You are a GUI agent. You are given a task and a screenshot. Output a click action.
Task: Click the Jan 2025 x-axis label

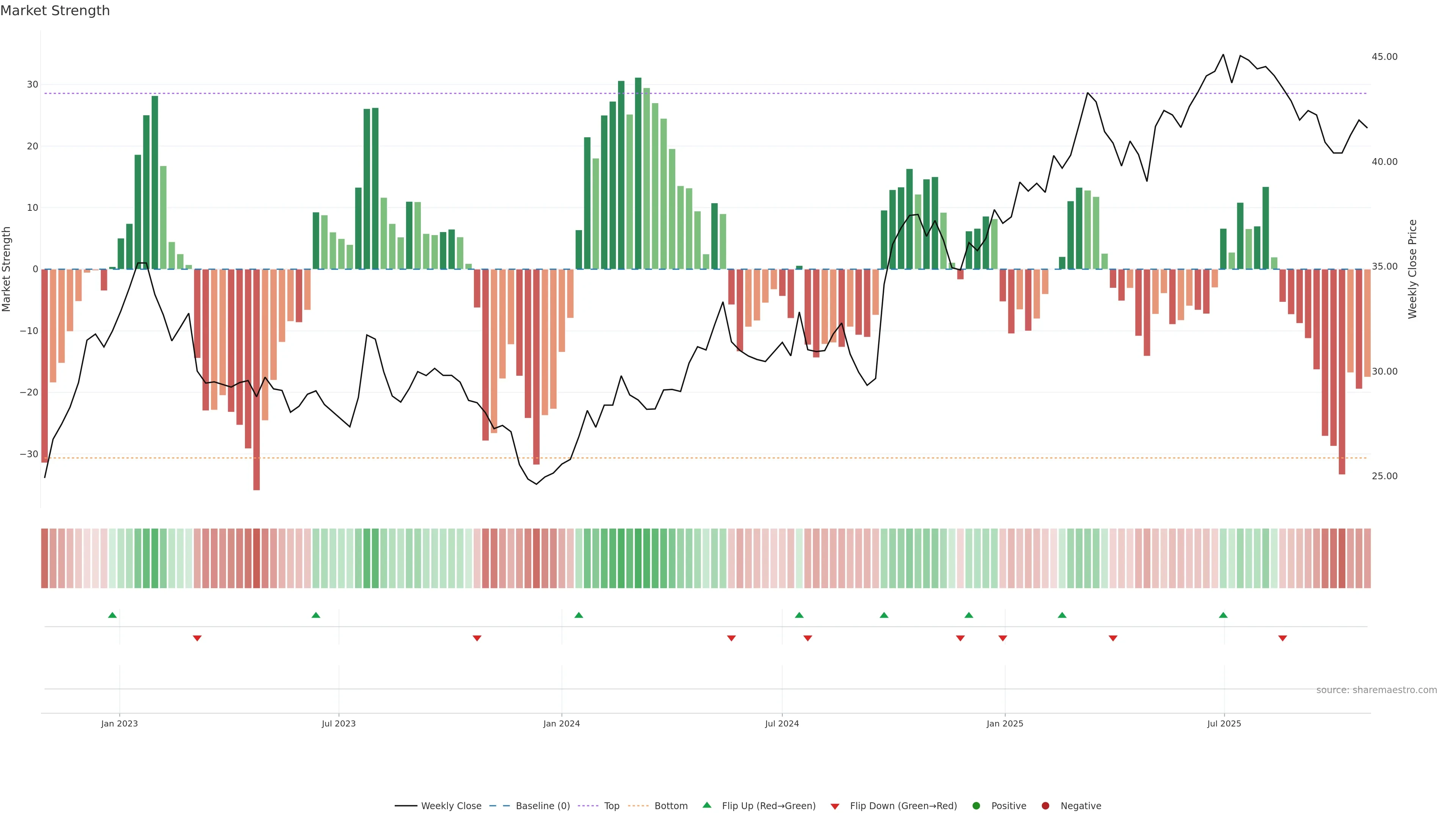click(x=1005, y=723)
